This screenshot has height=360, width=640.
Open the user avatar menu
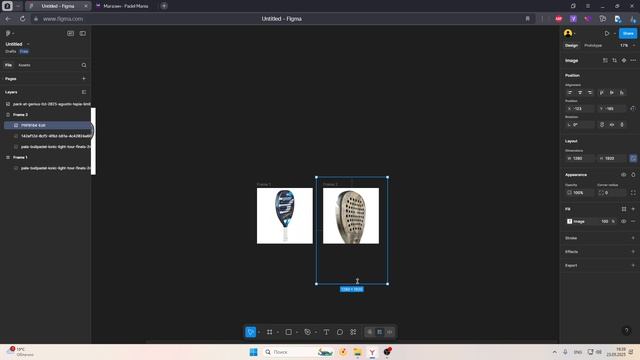(568, 33)
